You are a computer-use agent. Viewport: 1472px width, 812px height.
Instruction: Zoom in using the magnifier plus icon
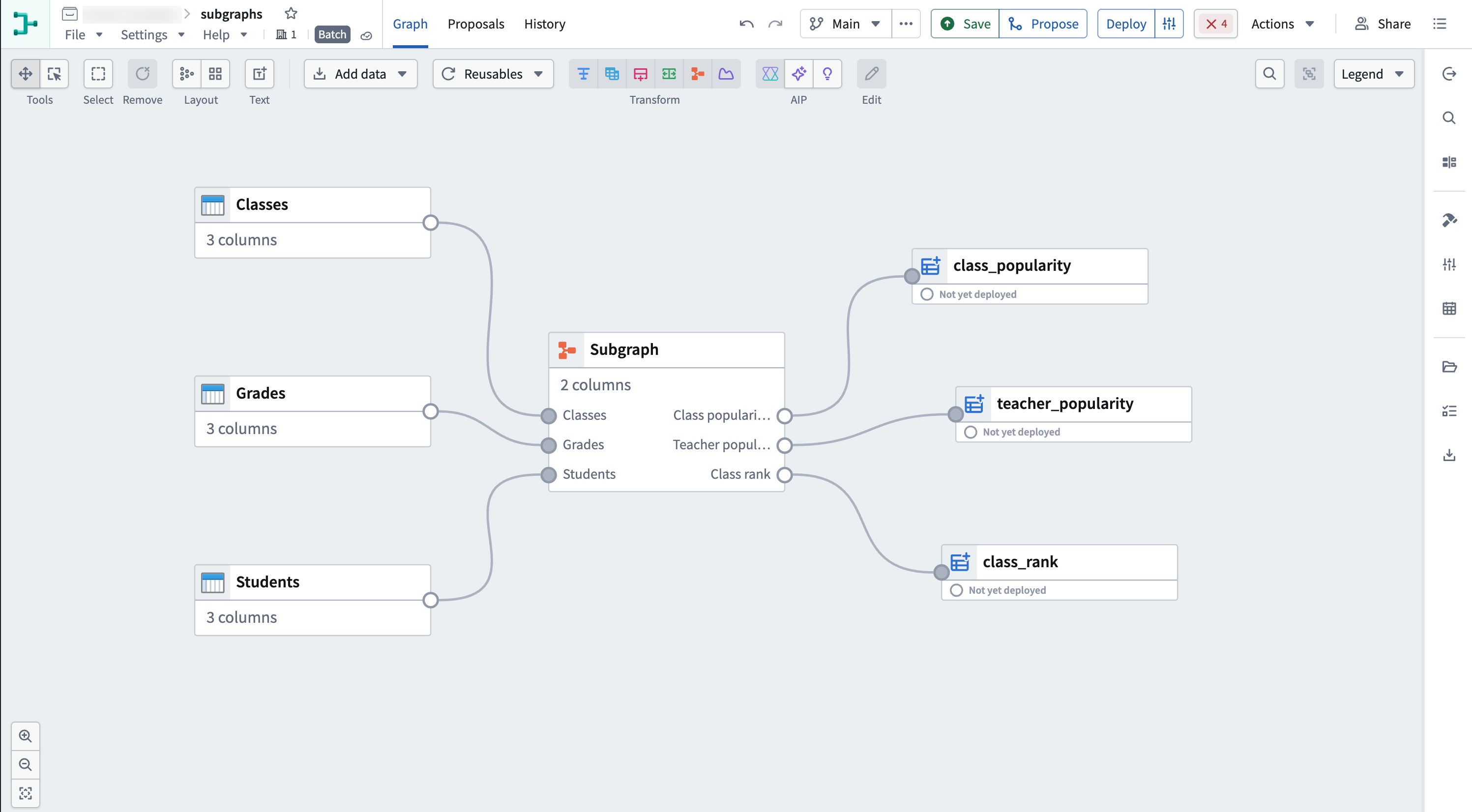(x=25, y=736)
